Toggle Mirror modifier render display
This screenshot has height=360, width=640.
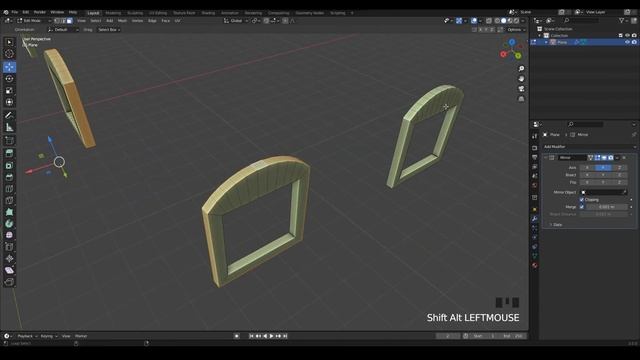coord(611,158)
